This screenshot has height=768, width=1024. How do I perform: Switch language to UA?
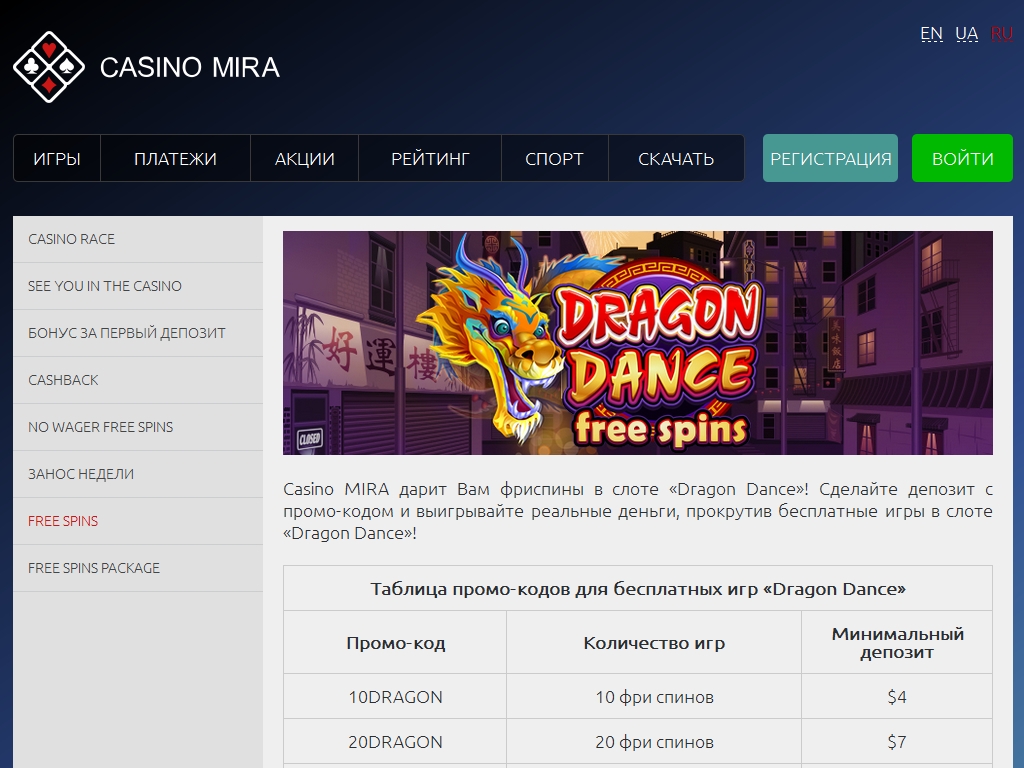(x=966, y=34)
